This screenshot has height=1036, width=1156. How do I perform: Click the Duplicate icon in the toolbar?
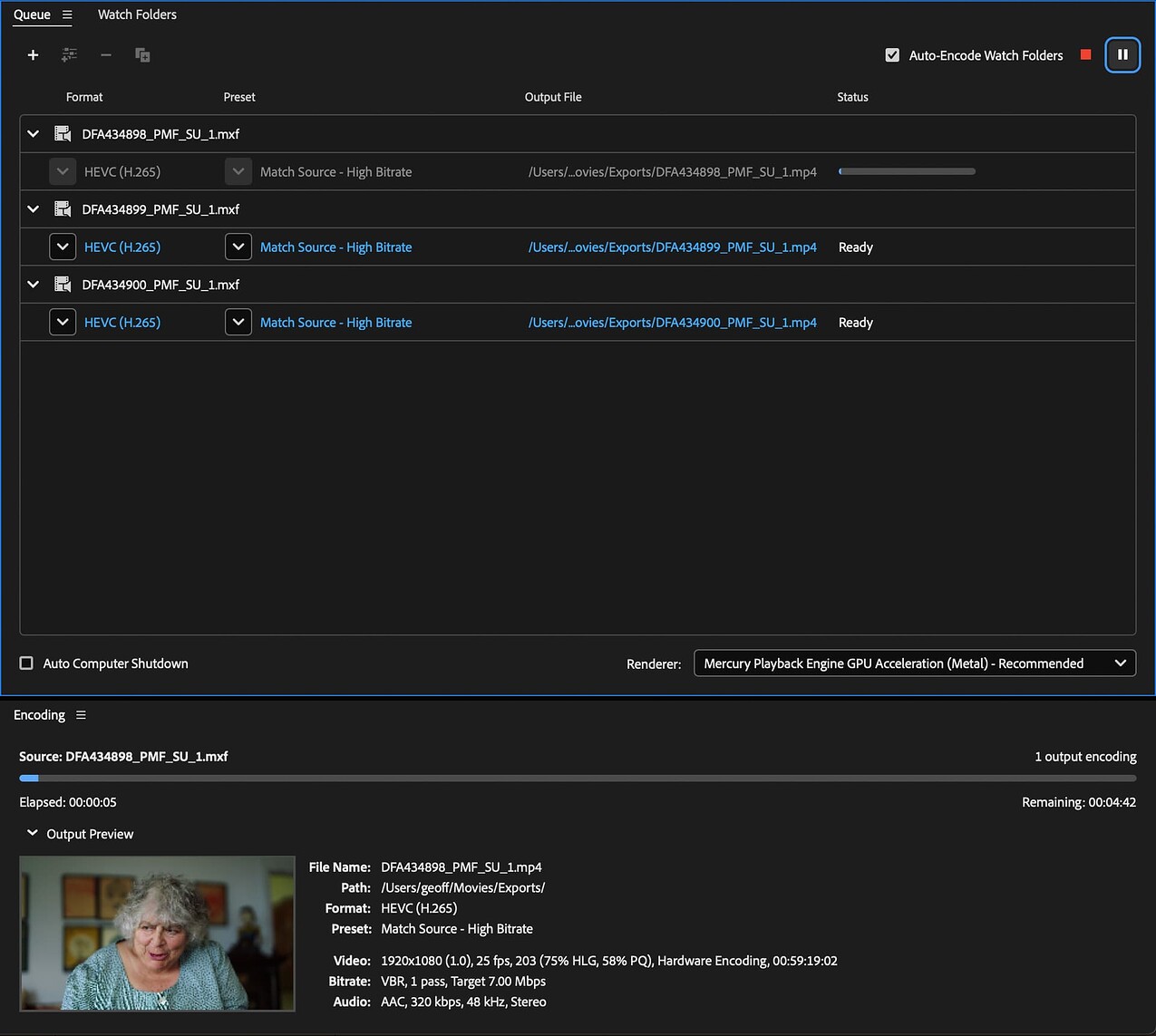[x=141, y=54]
